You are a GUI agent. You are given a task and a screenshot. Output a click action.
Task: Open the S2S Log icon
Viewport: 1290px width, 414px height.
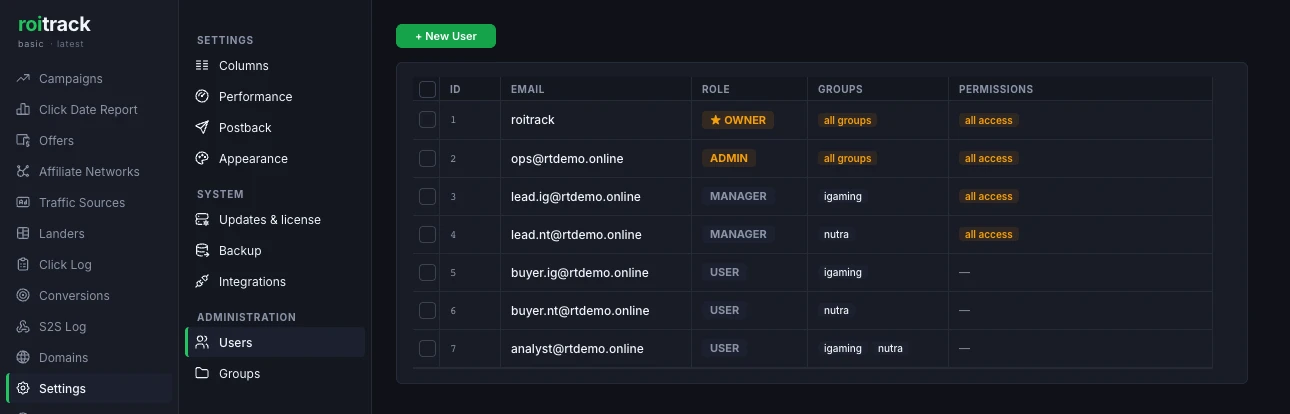click(23, 327)
